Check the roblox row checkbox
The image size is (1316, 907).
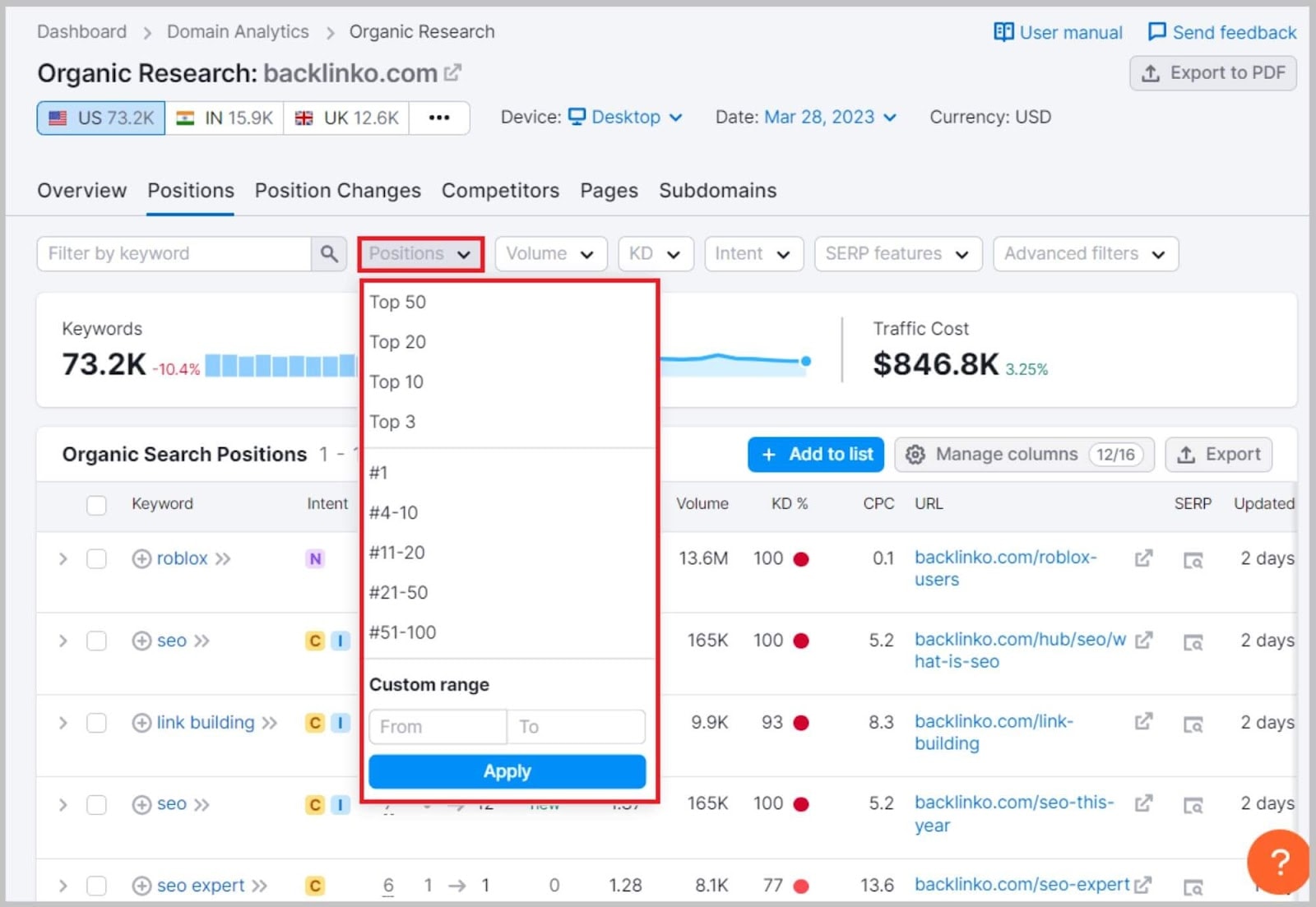[x=96, y=559]
